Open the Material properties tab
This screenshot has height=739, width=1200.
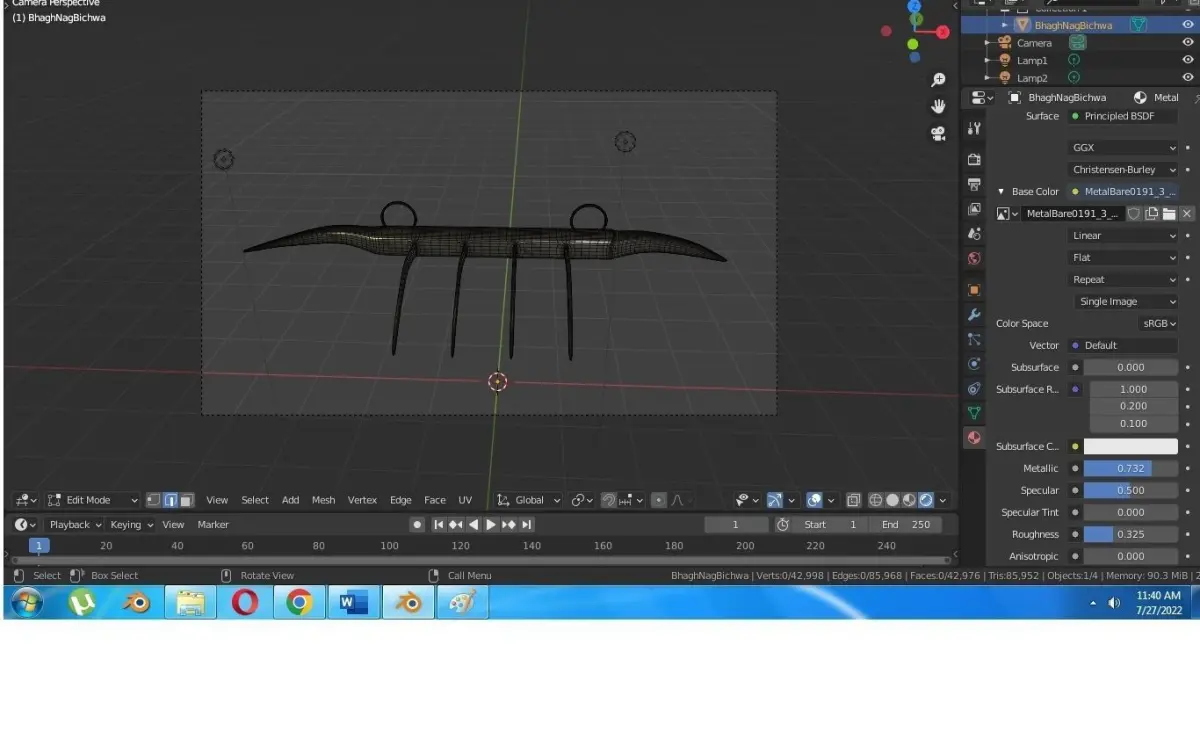click(974, 438)
